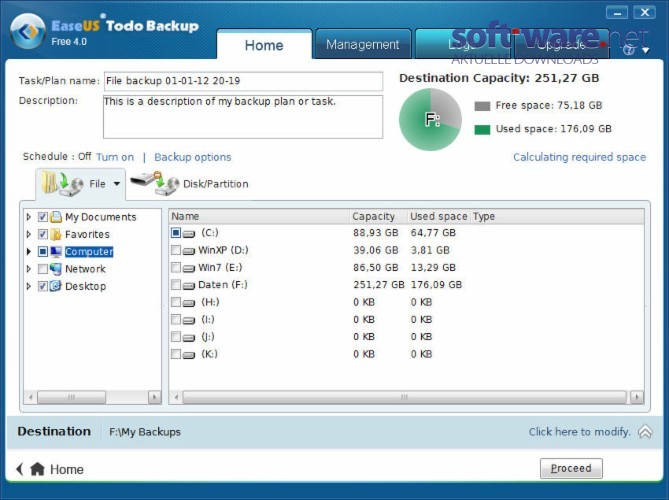Click the drive icon for Win7 (E:)
The image size is (669, 500).
point(189,269)
